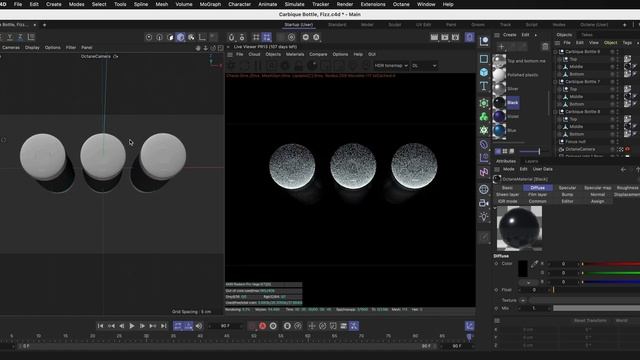Adjust the red channel slider
640x360 pixels.
[611, 264]
